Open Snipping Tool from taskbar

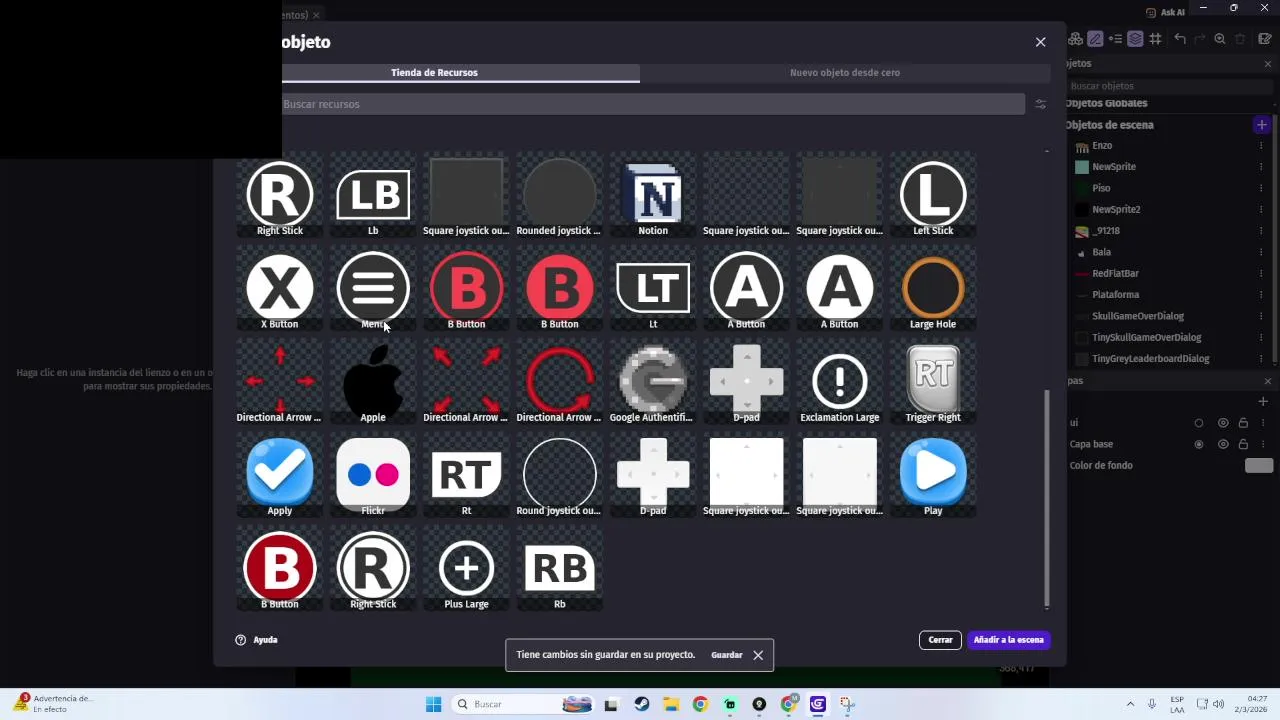(x=846, y=704)
